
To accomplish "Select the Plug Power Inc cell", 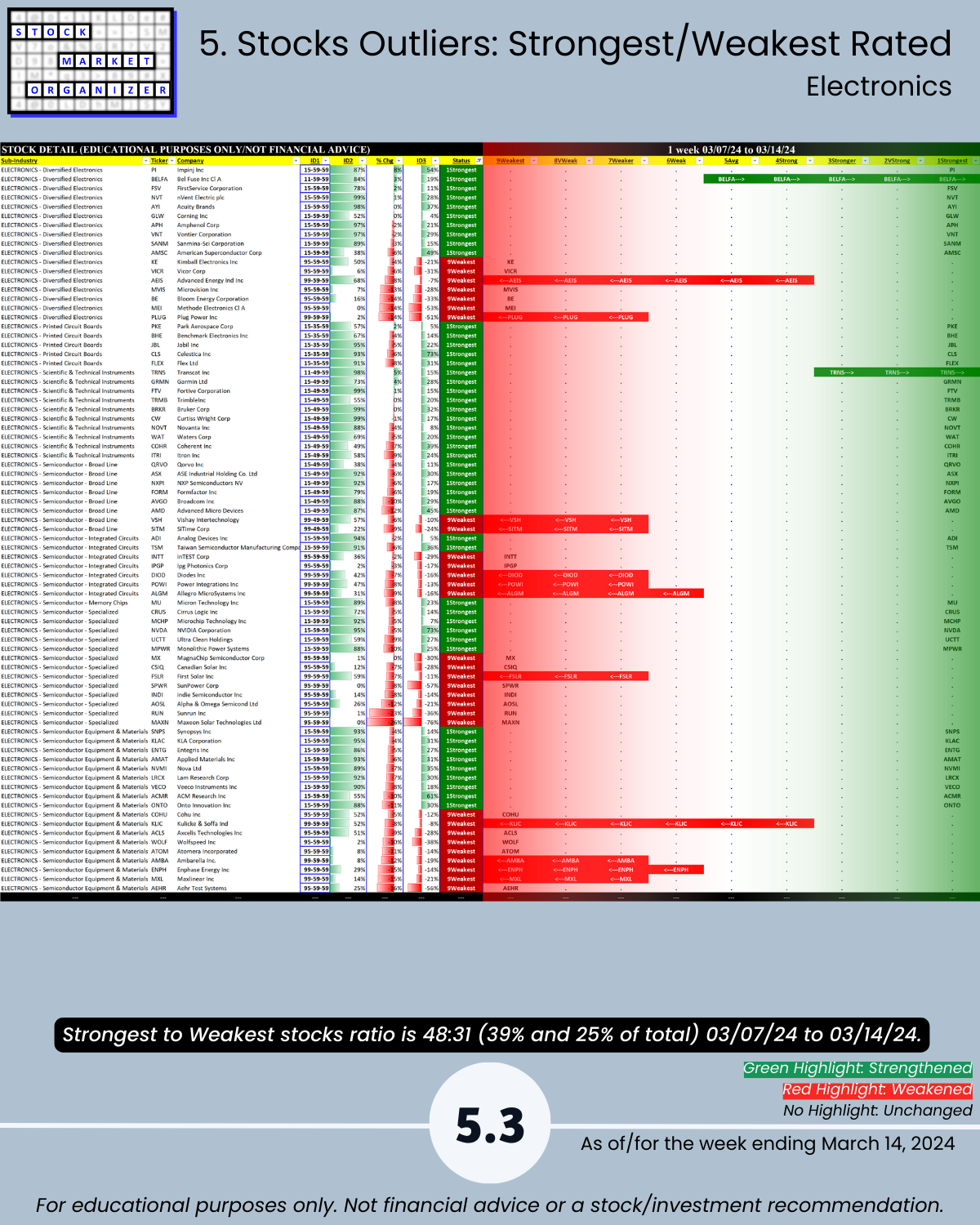I will pyautogui.click(x=237, y=318).
